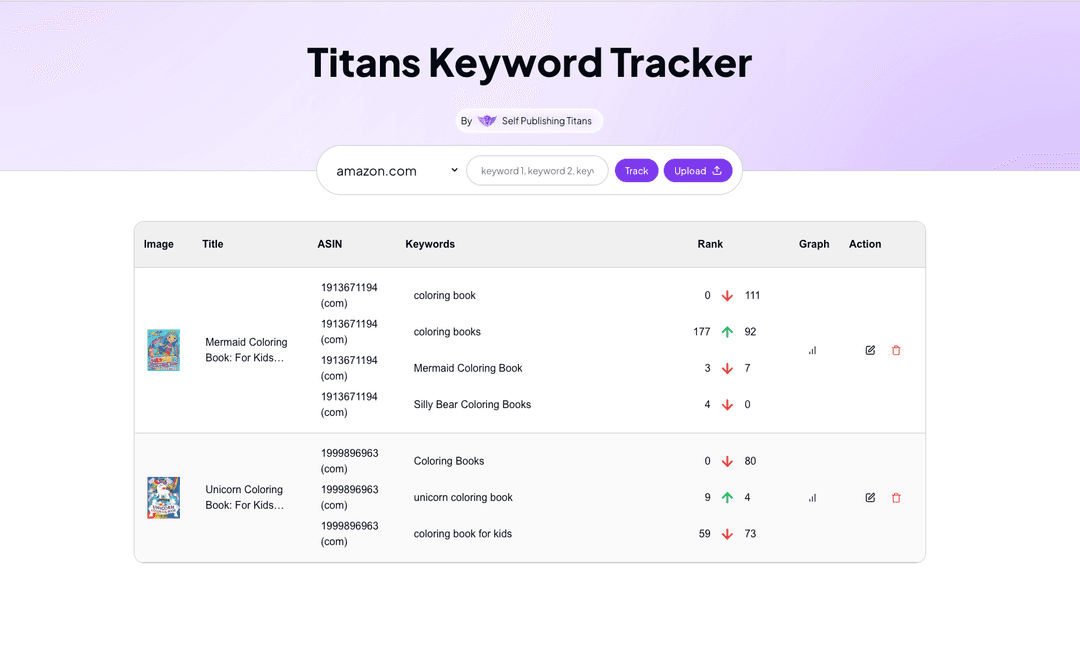Click the Self Publishing Titans logo icon

coord(487,121)
